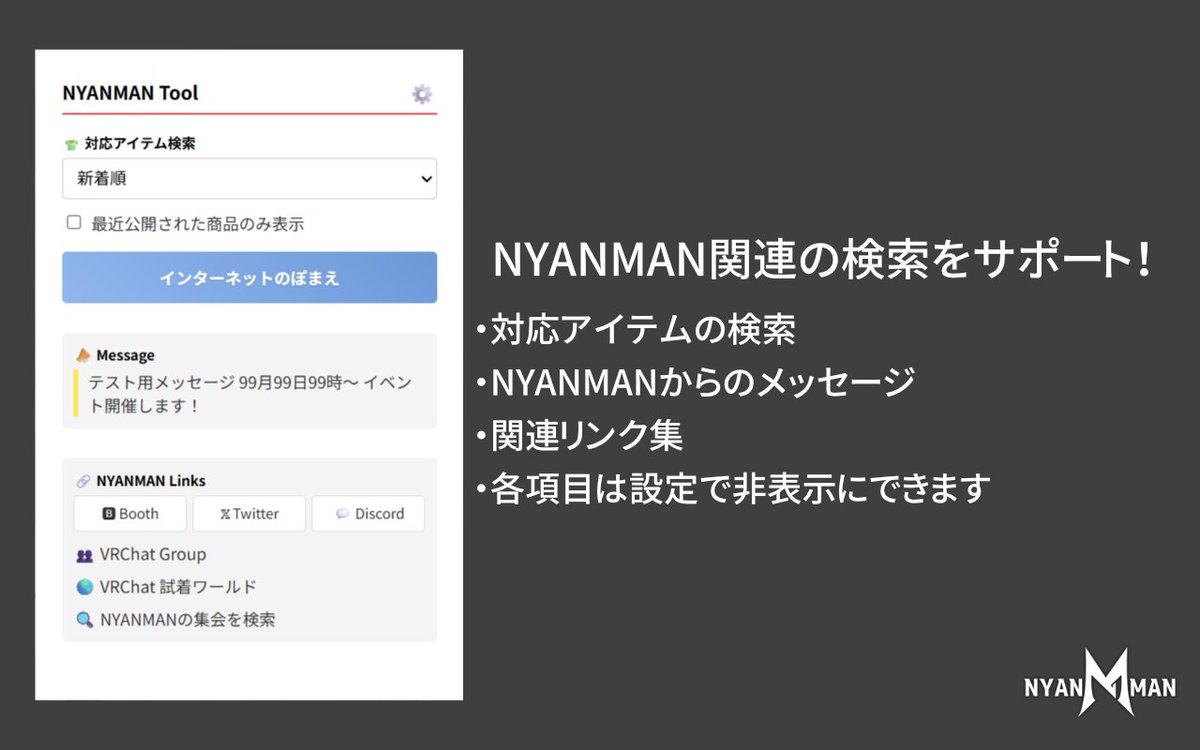Click the bullet text NYANMANからのメッセージ
The height and width of the screenshot is (750, 1200).
tap(702, 383)
